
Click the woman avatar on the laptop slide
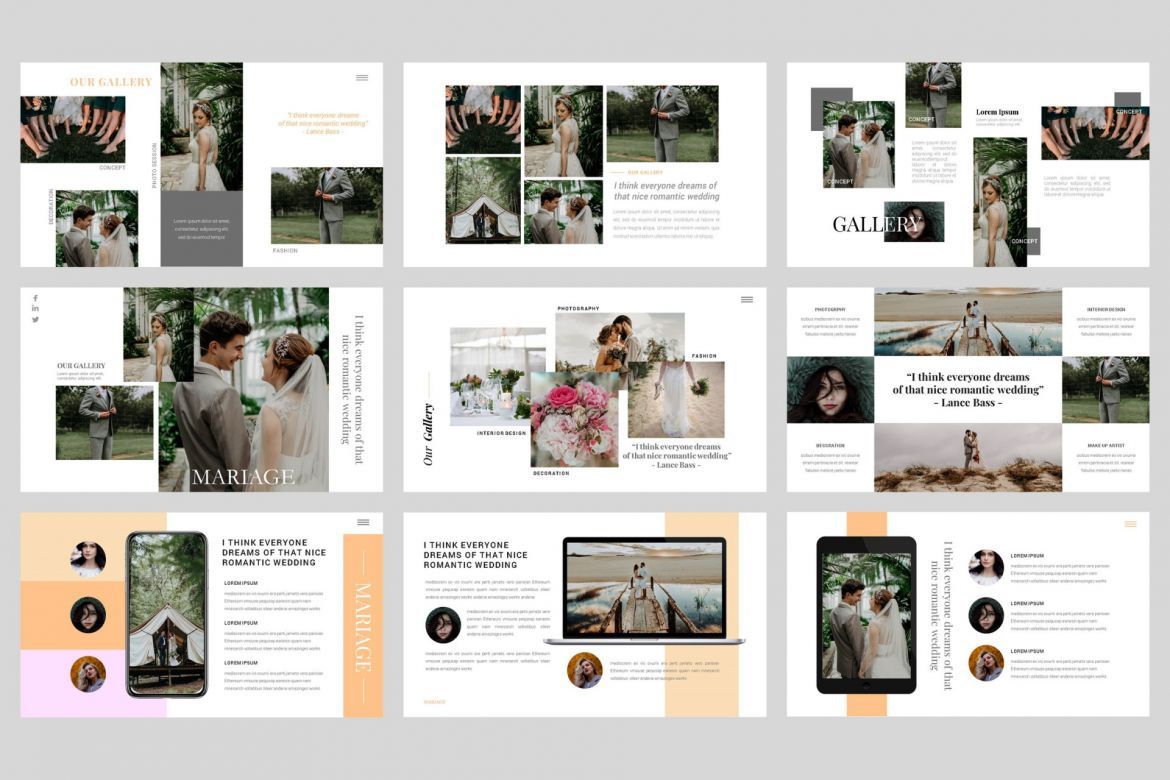tap(584, 668)
